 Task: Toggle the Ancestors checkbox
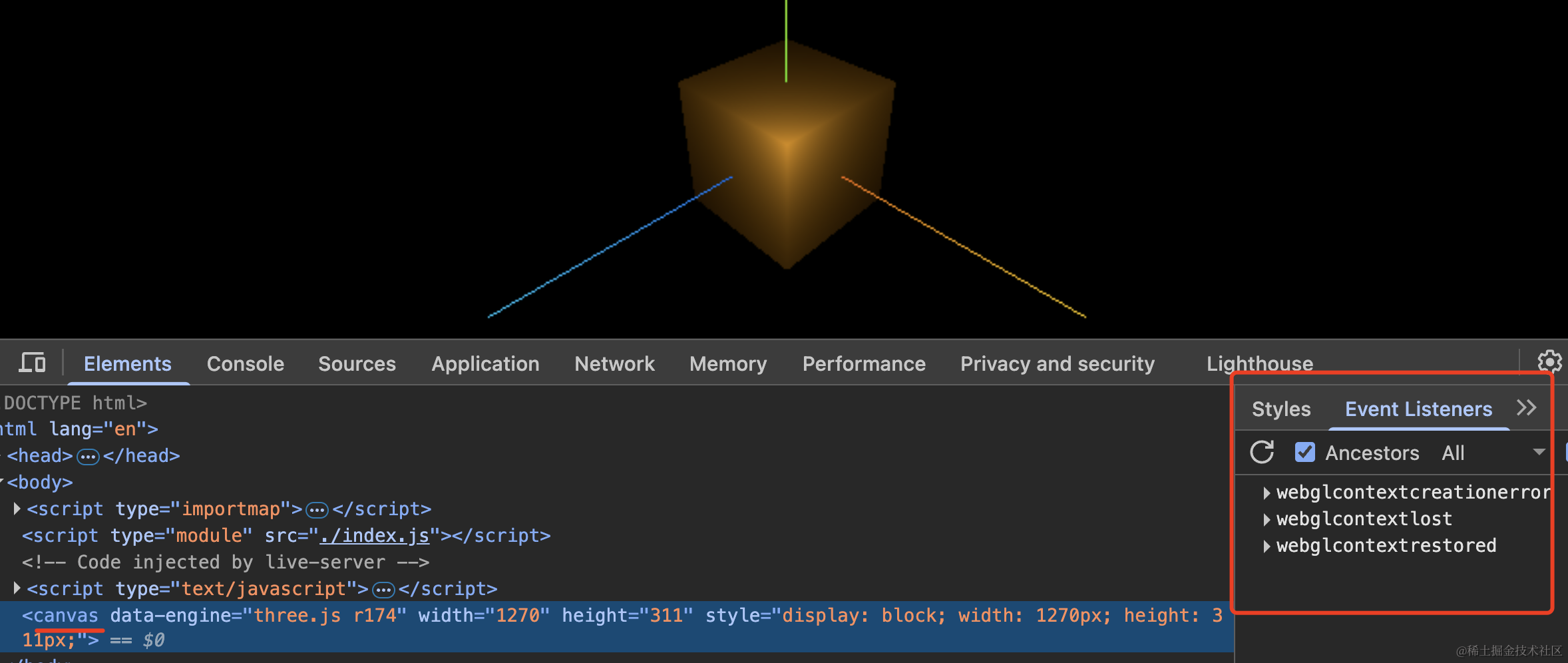click(x=1304, y=453)
